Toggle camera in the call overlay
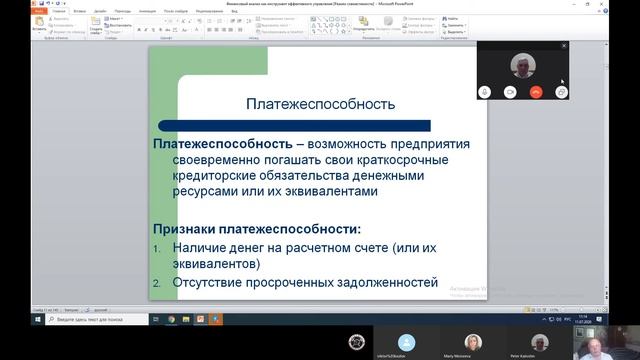The width and height of the screenshot is (640, 360). pyautogui.click(x=510, y=92)
